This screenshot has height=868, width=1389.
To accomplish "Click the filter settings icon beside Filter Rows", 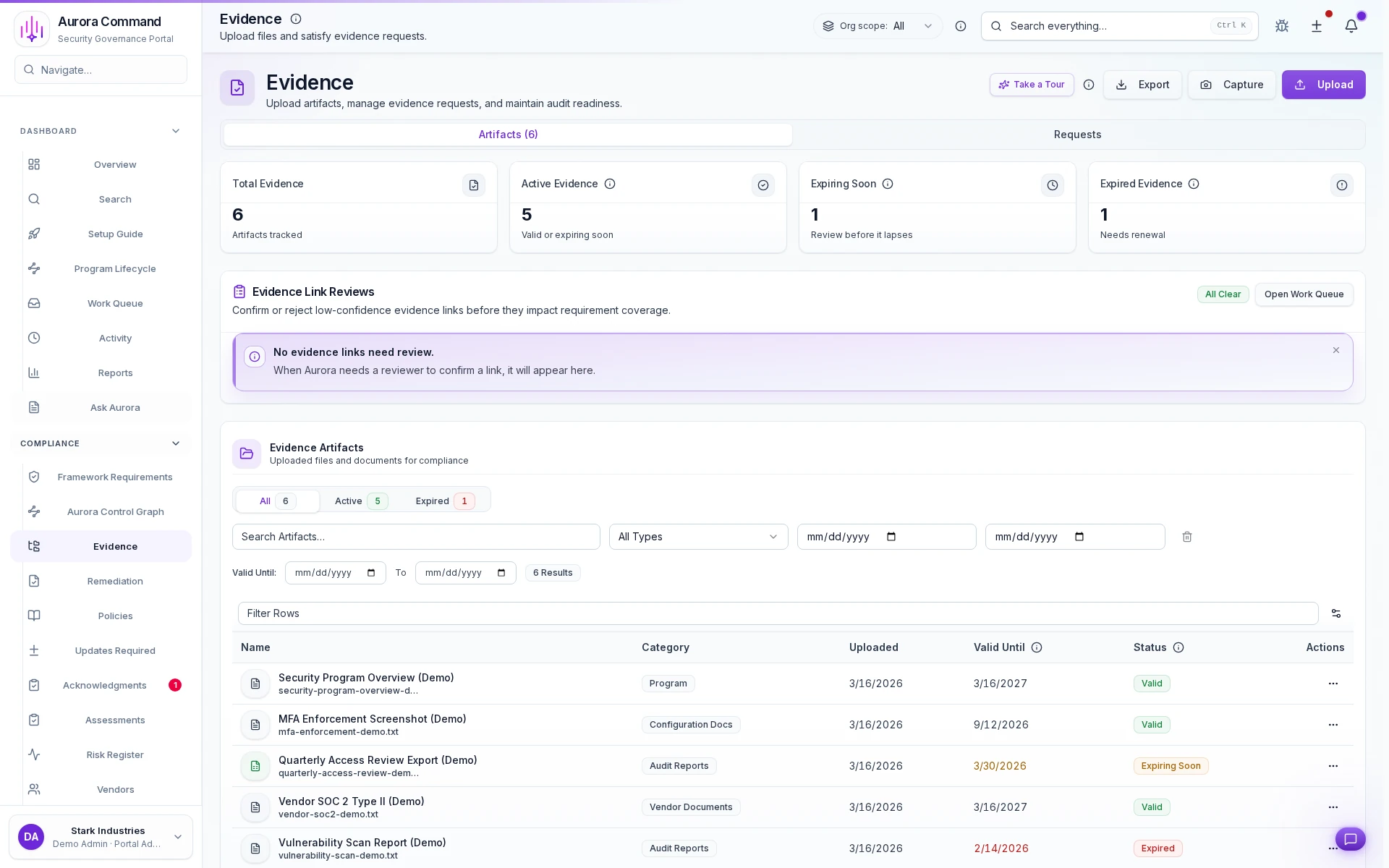I will click(x=1335, y=613).
